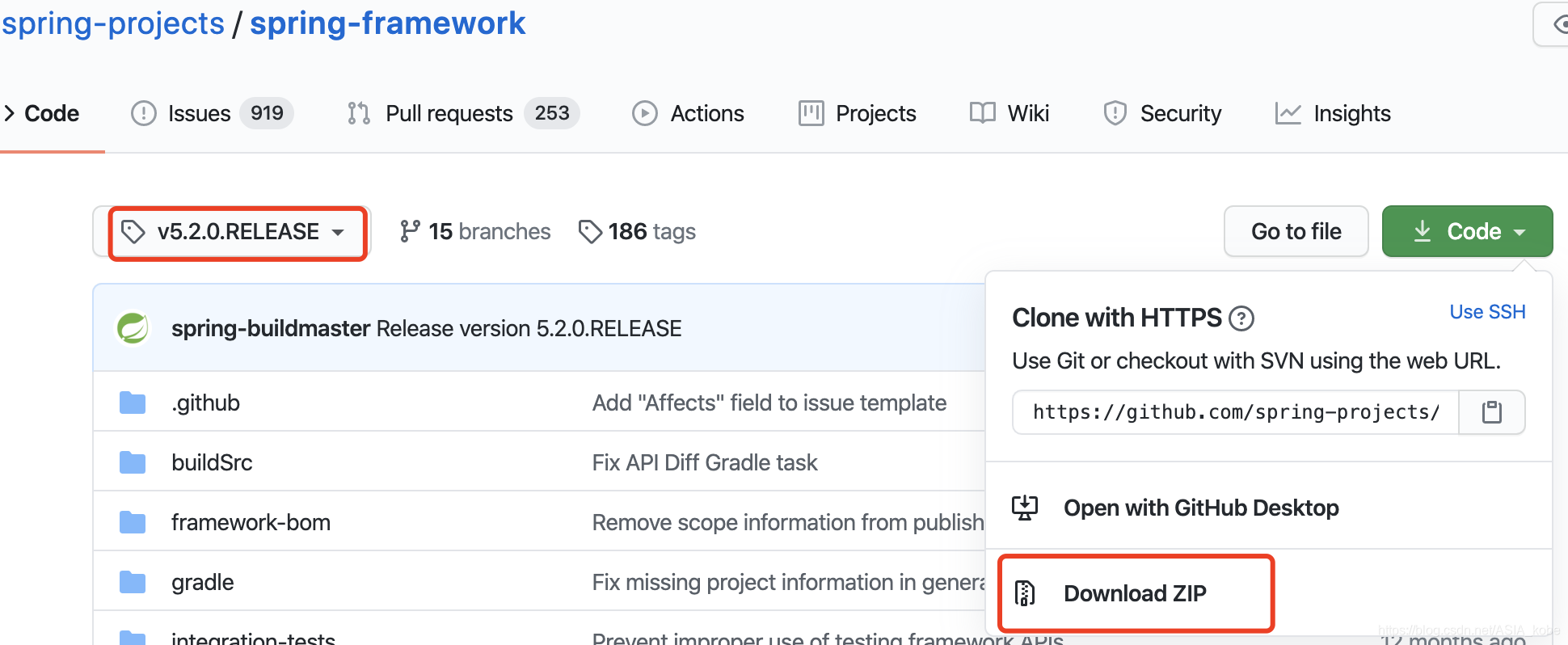
Task: Open the Add "Affects" field commit message
Action: point(769,403)
